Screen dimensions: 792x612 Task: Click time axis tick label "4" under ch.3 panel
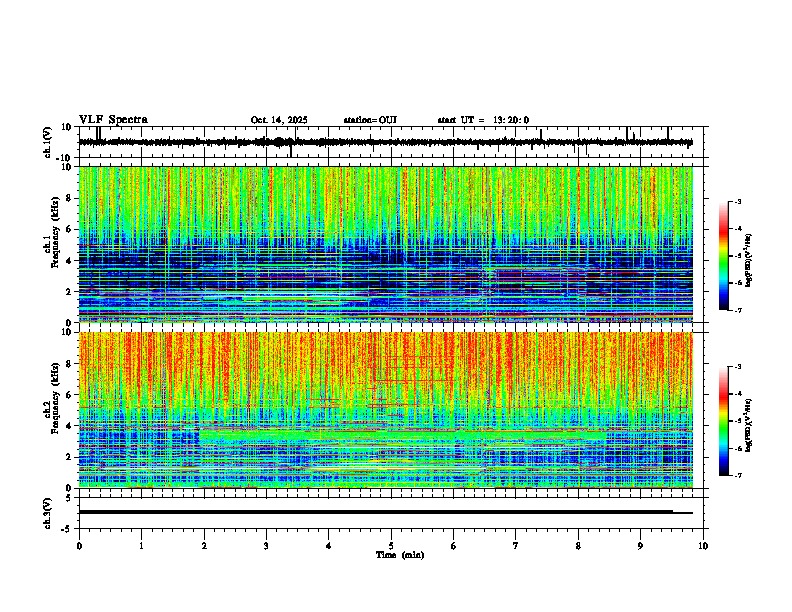click(x=329, y=546)
